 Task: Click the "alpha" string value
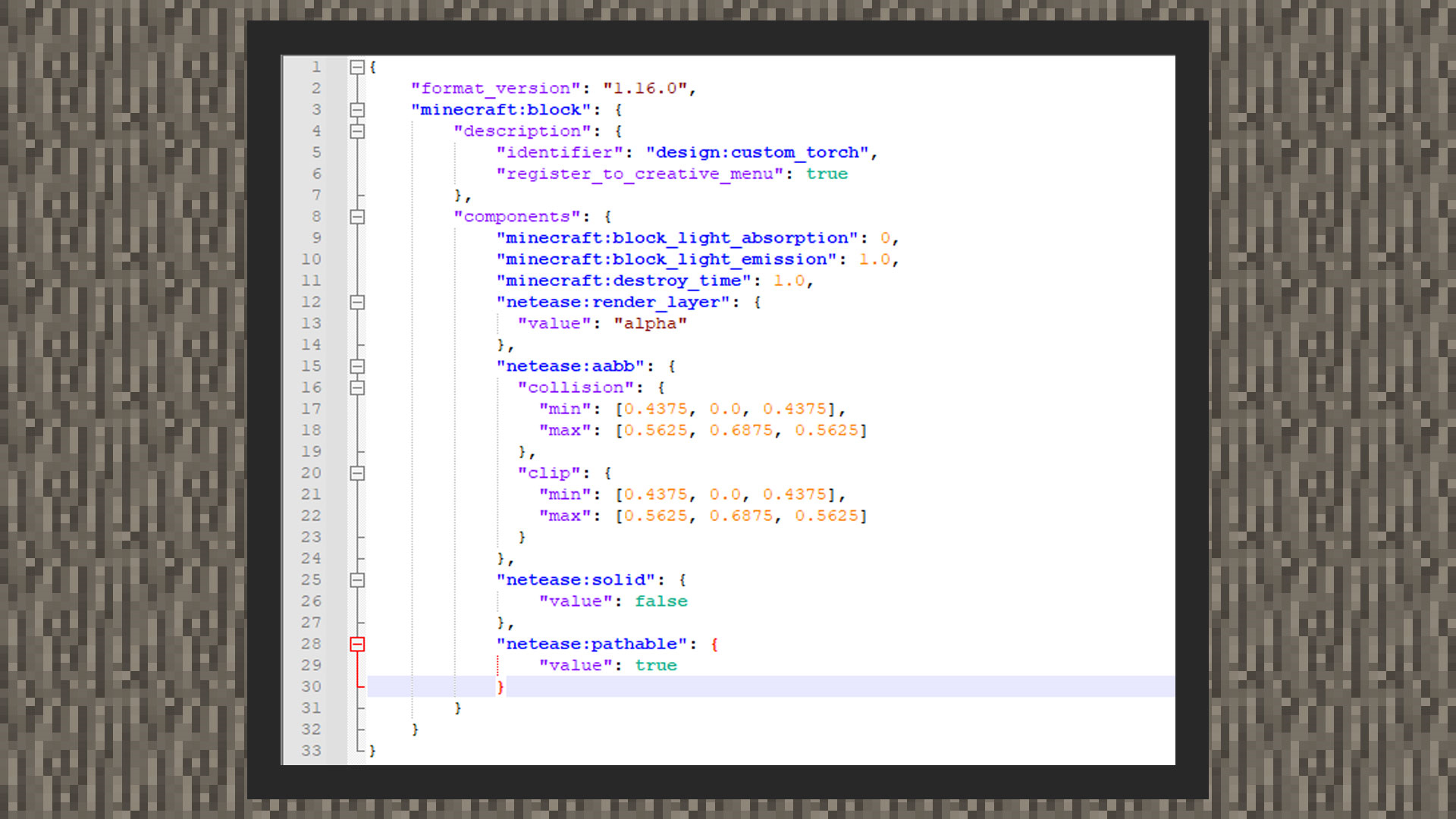pos(650,323)
